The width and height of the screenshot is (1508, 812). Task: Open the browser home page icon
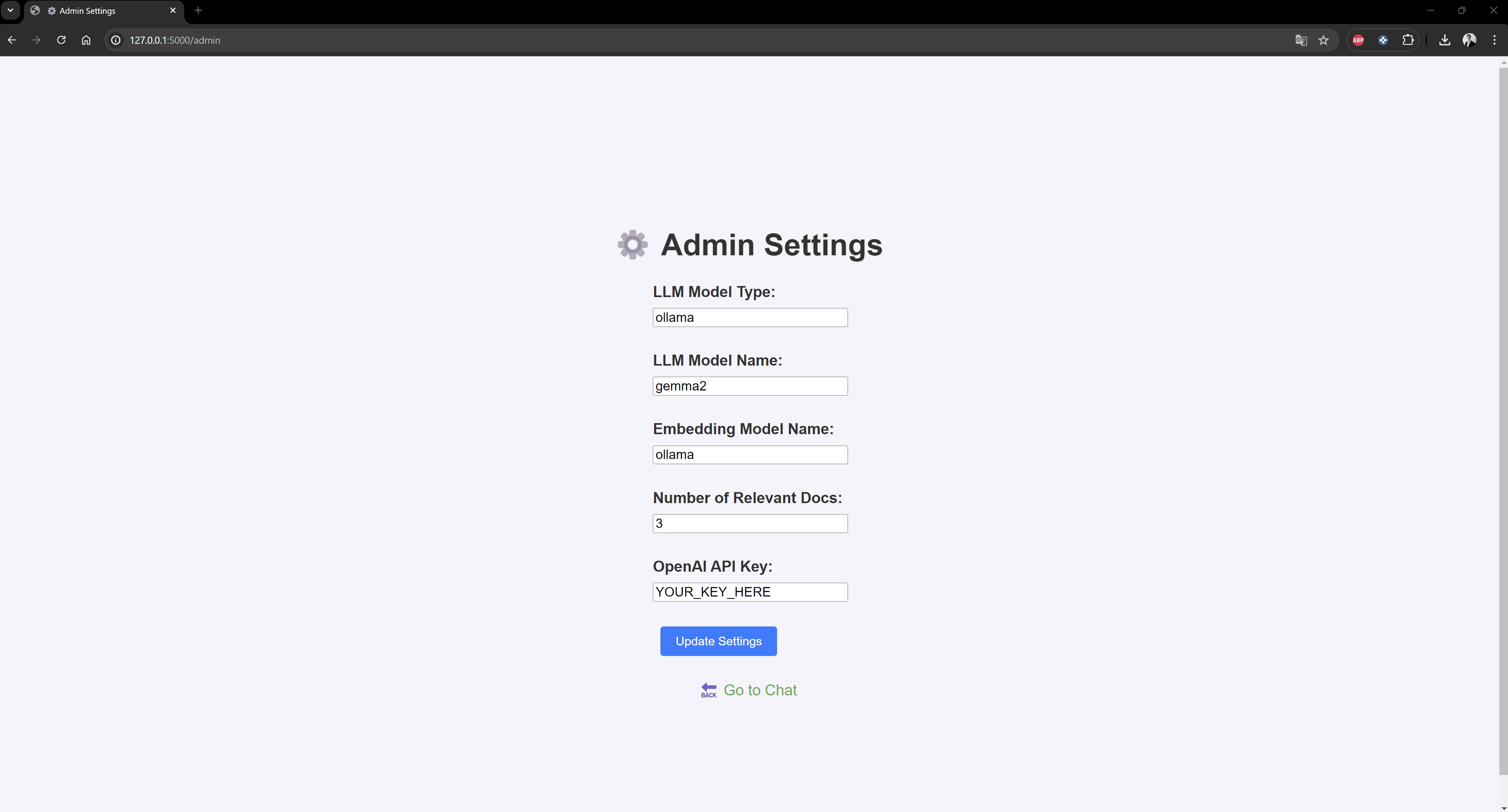pos(86,40)
